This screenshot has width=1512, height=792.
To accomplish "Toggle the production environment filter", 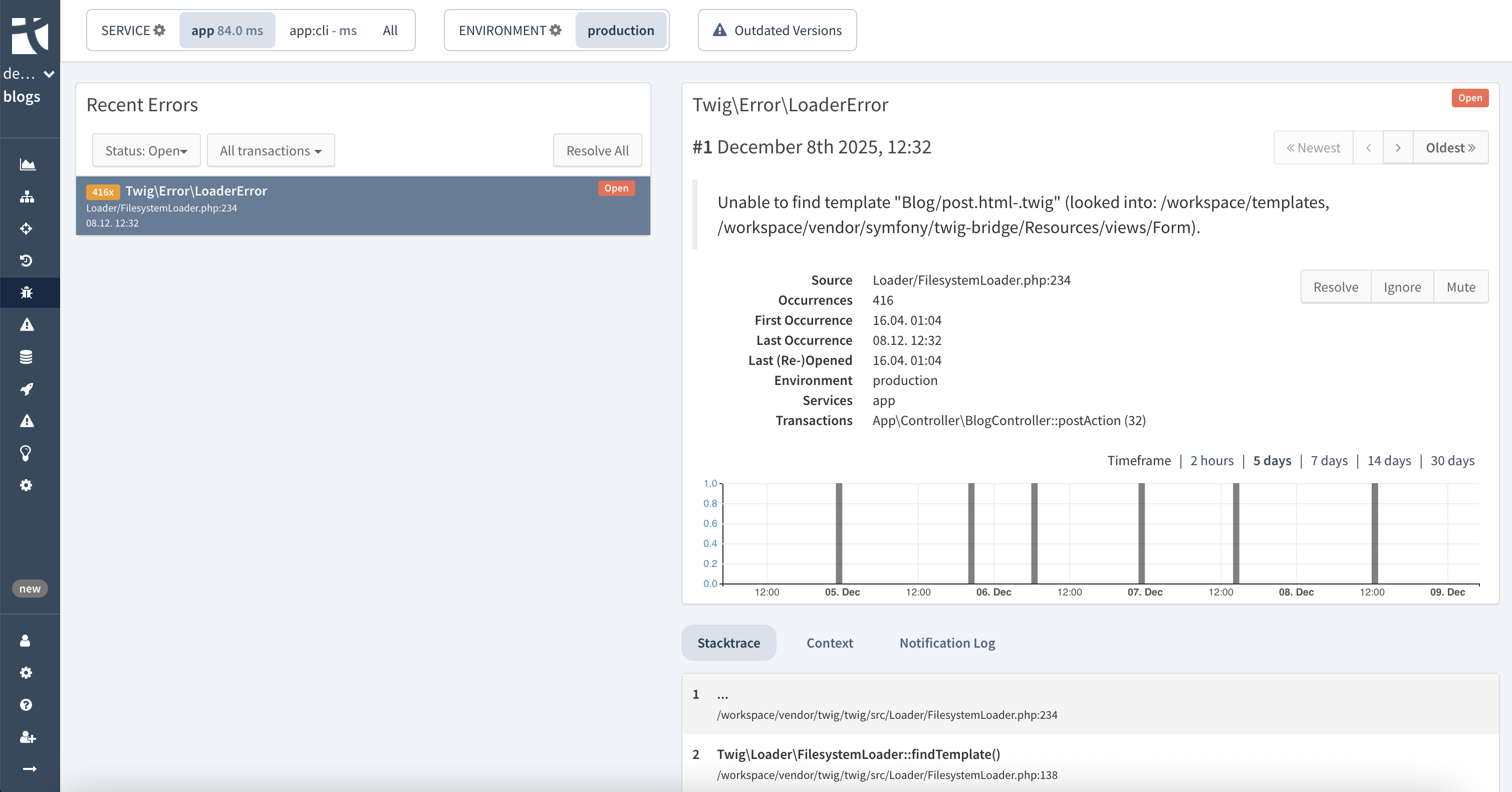I will (x=620, y=31).
